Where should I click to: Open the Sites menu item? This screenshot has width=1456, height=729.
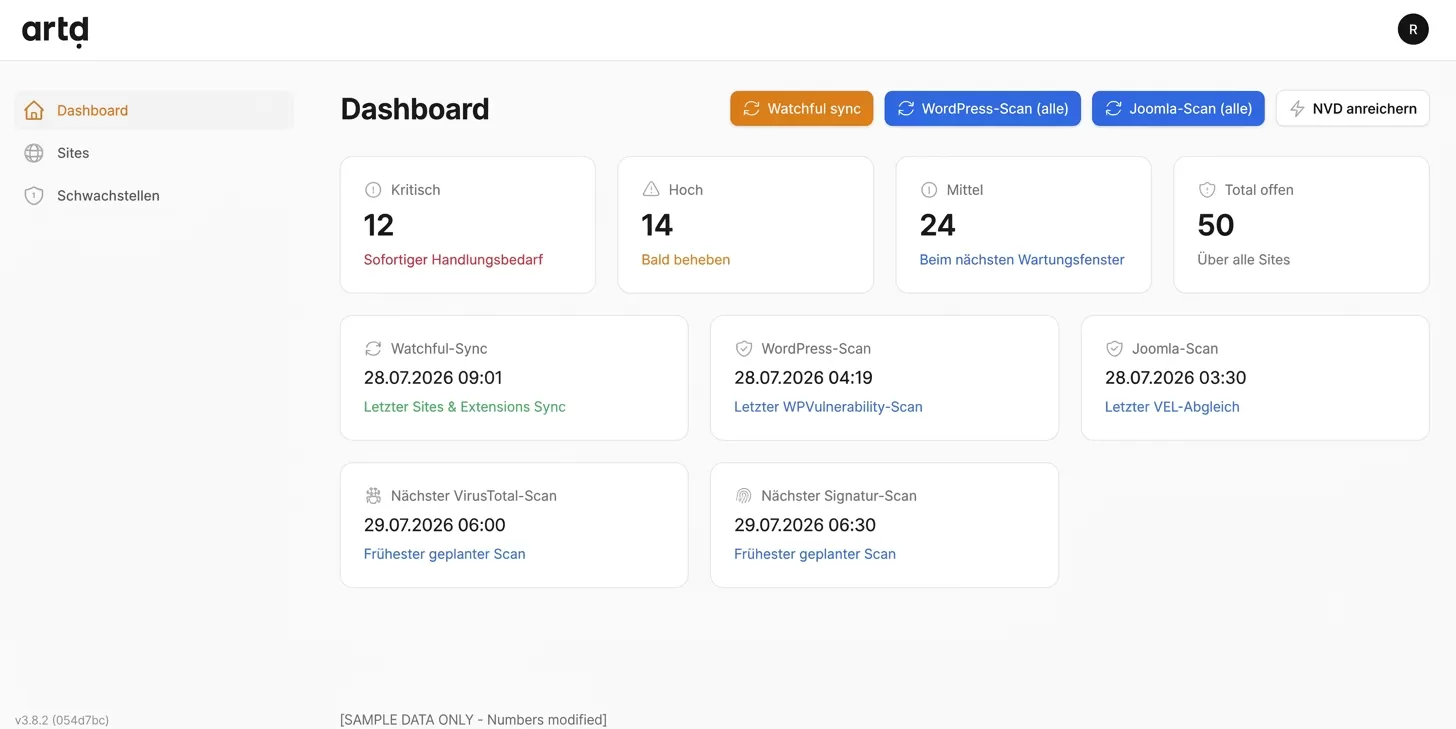(154, 153)
